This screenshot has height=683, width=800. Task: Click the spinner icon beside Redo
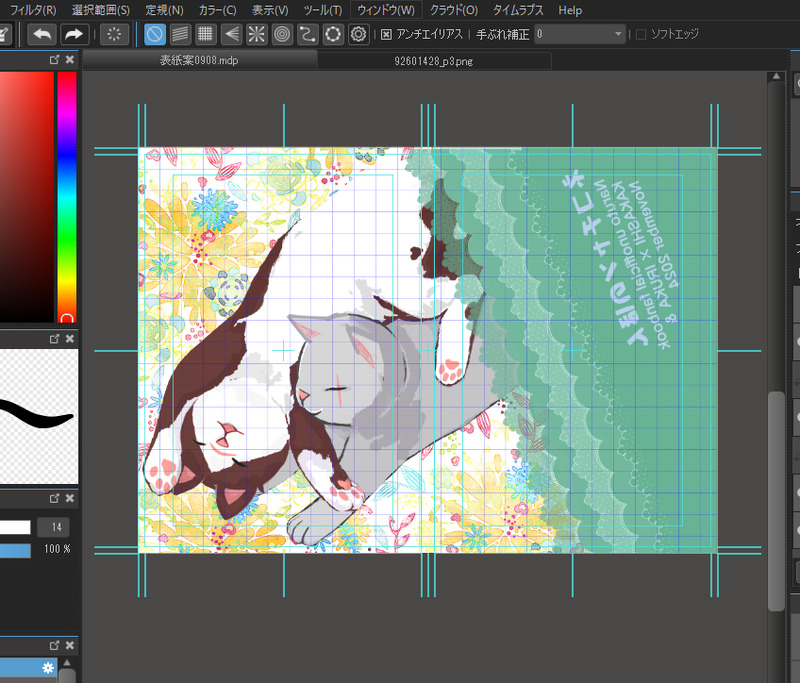tap(114, 35)
